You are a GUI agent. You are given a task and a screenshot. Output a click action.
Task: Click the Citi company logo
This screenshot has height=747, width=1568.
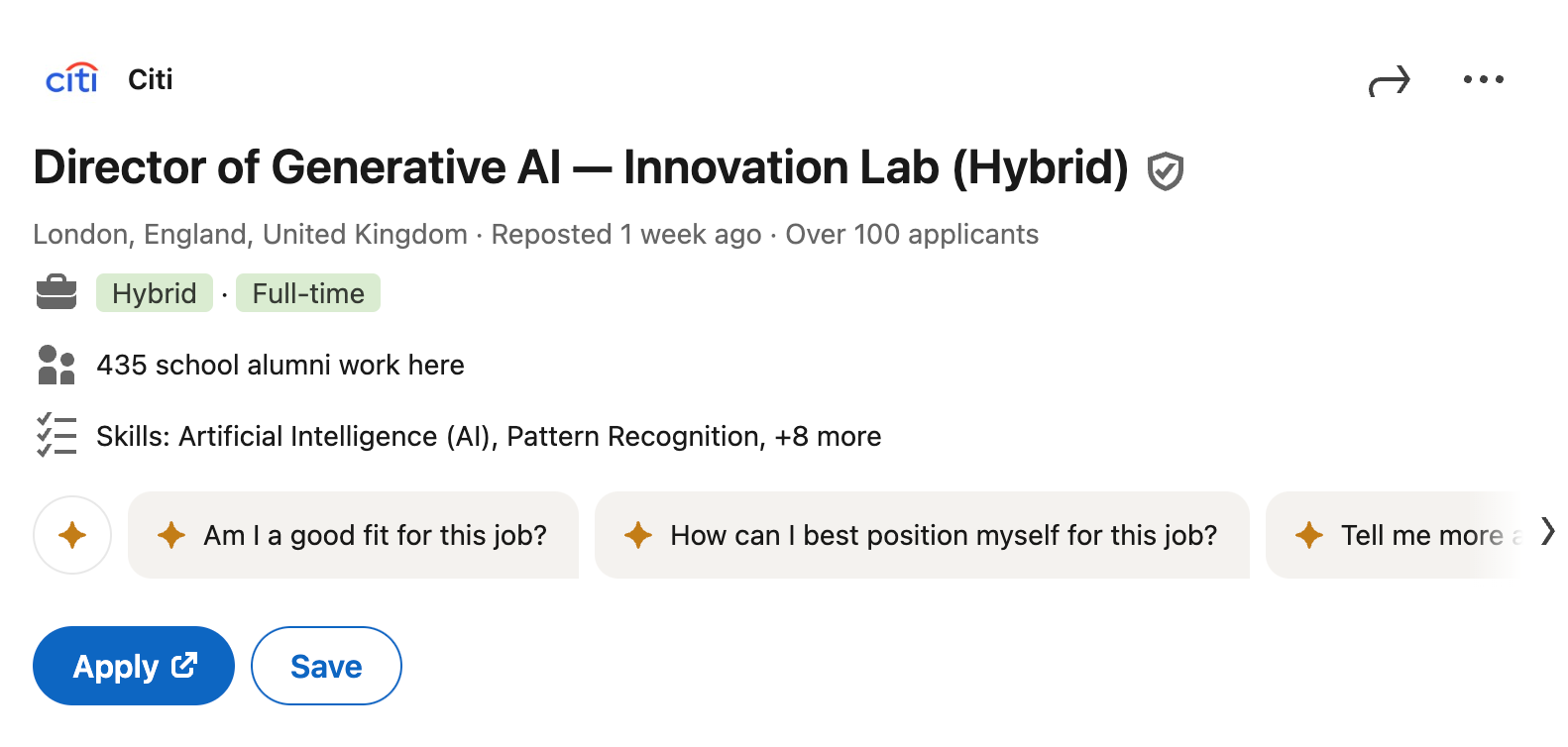click(70, 78)
